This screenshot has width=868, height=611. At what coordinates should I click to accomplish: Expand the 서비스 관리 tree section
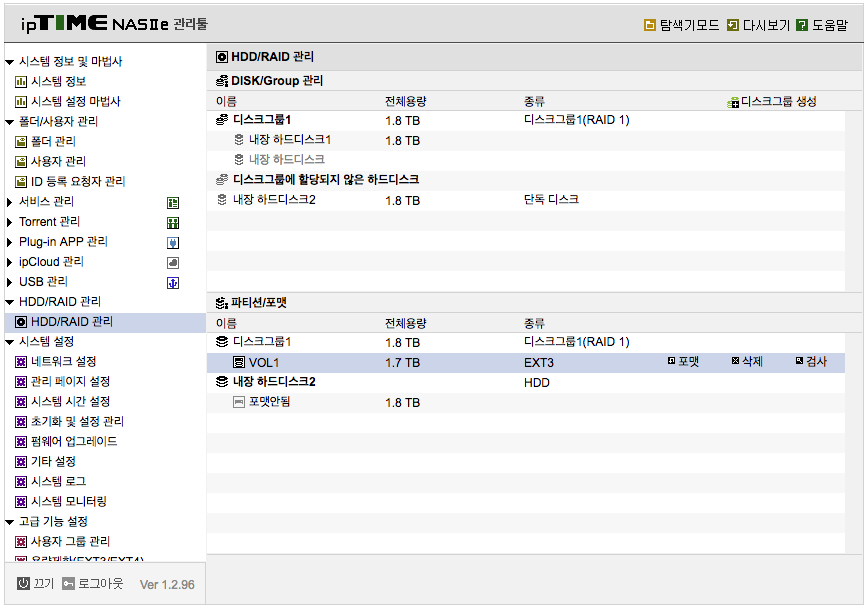coord(9,202)
